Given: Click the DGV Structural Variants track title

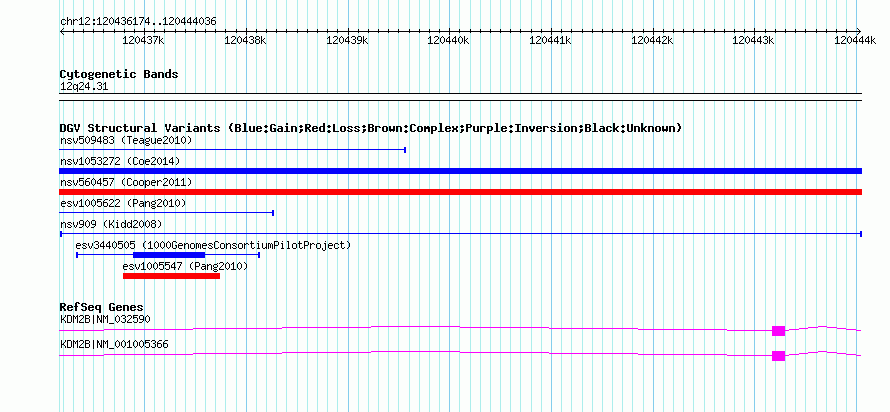Looking at the screenshot, I should pos(371,128).
